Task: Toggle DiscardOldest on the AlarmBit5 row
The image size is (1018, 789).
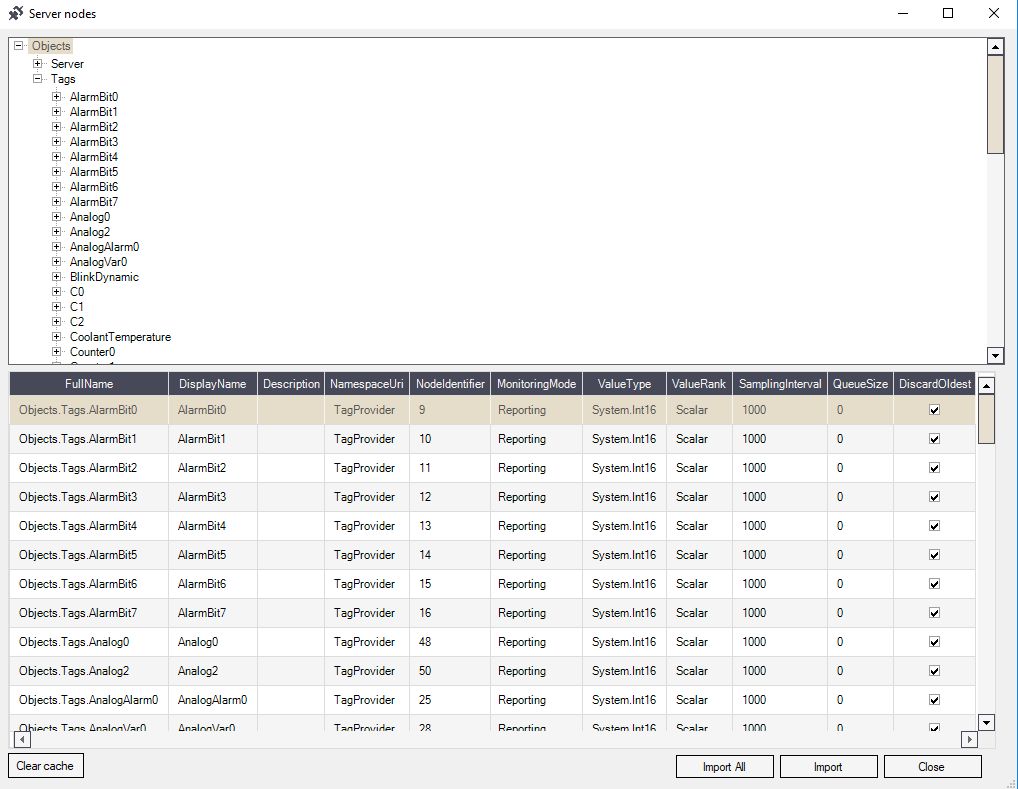Action: pyautogui.click(x=933, y=554)
